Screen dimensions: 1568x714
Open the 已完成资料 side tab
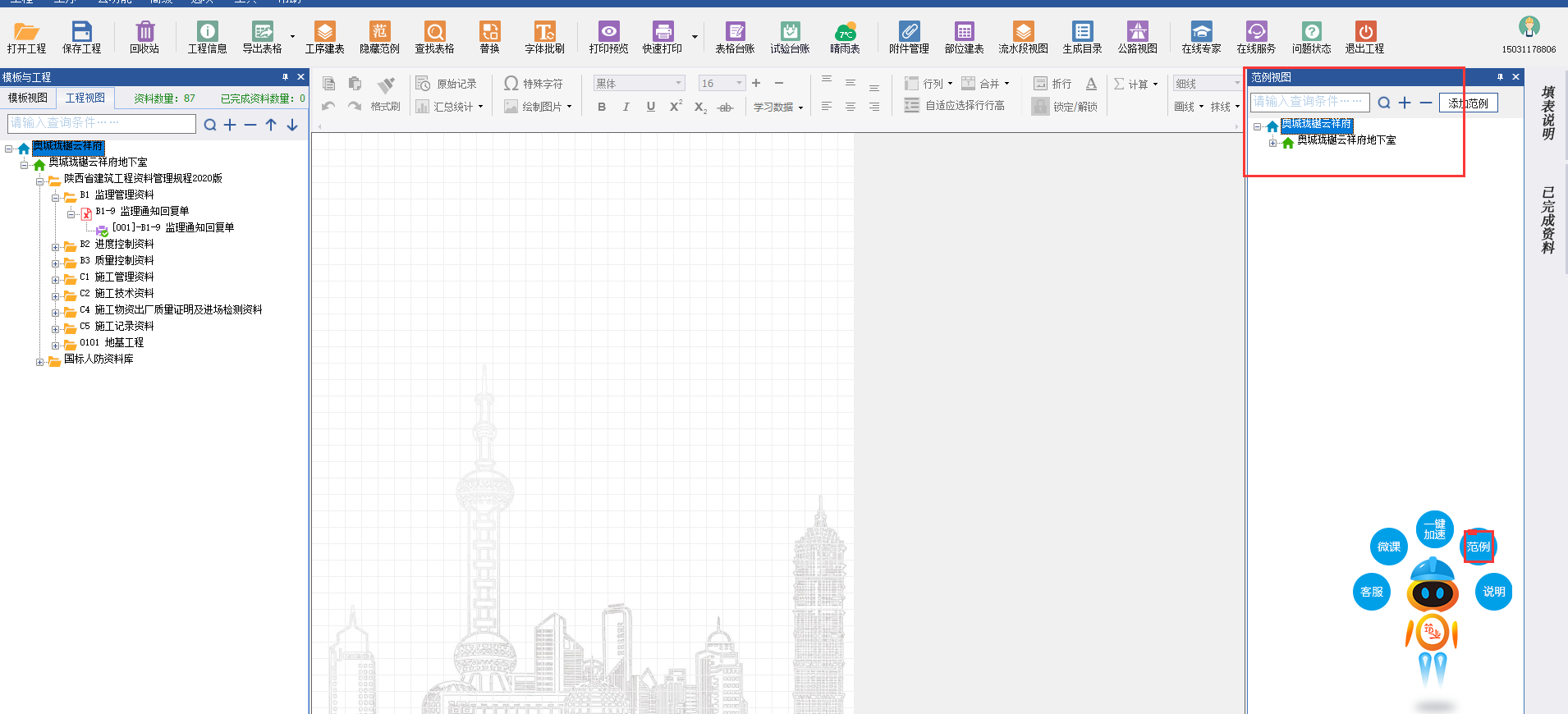(1547, 221)
